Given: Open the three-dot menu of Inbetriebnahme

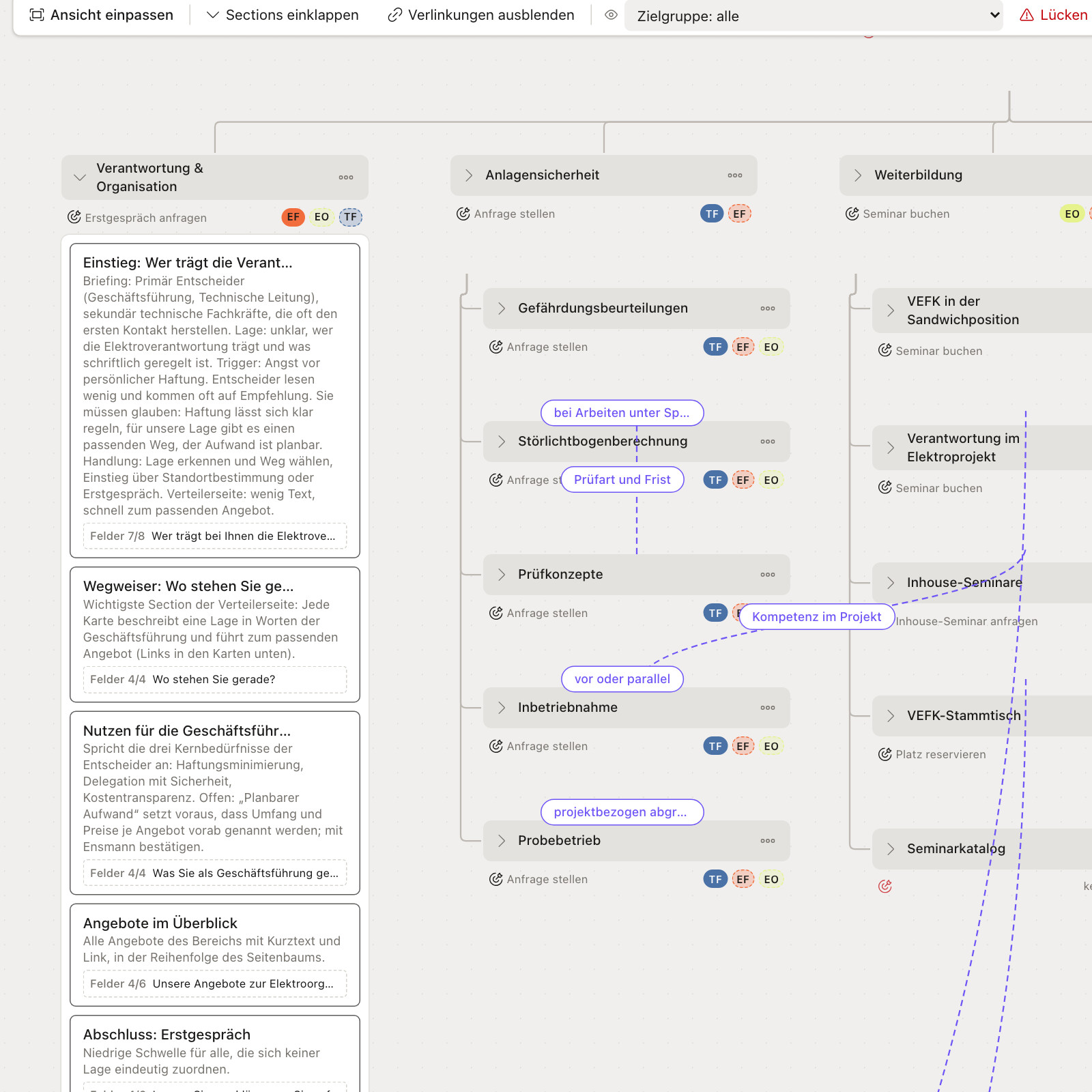Looking at the screenshot, I should point(768,708).
